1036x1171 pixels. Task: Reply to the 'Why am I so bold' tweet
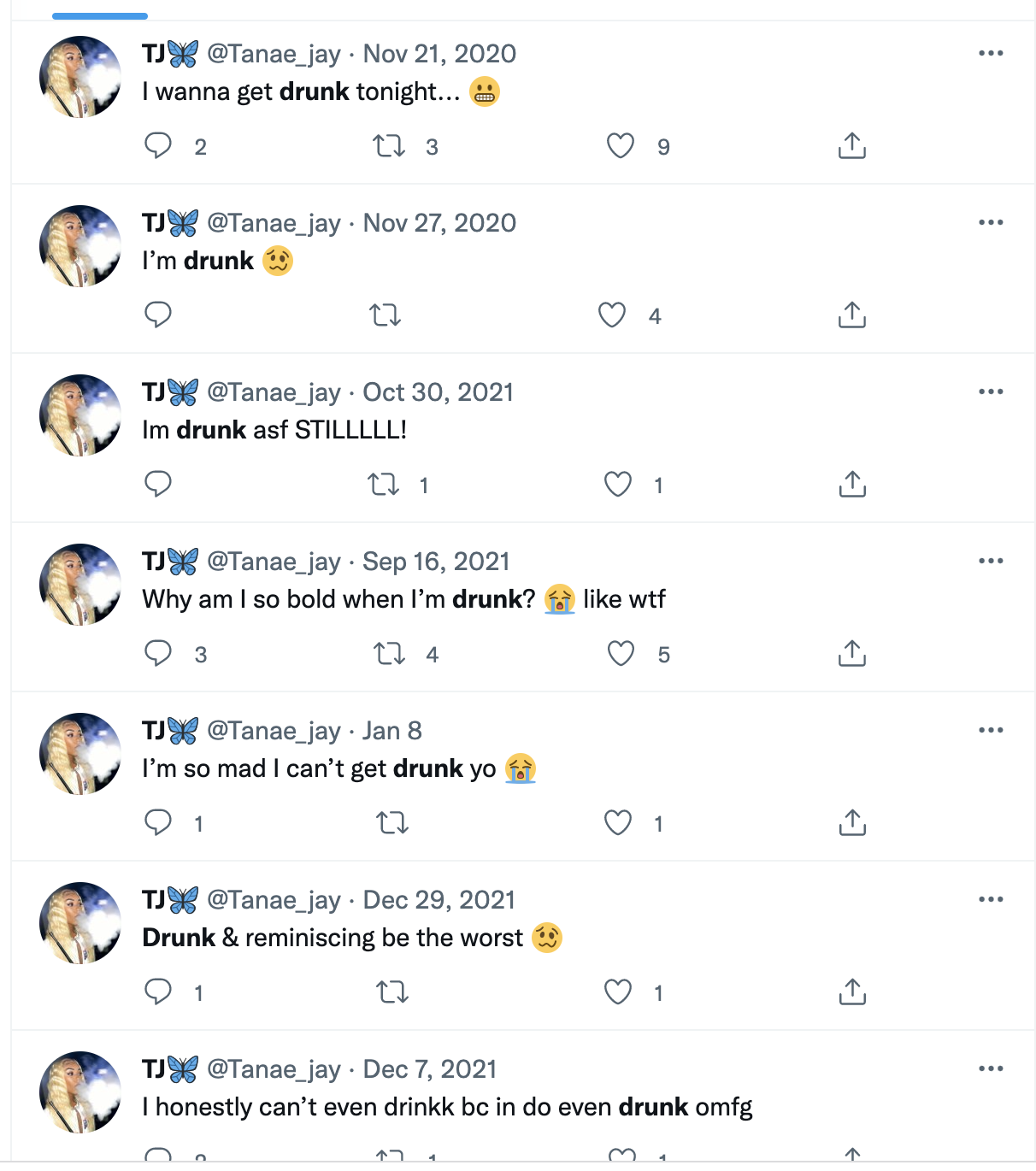click(158, 654)
